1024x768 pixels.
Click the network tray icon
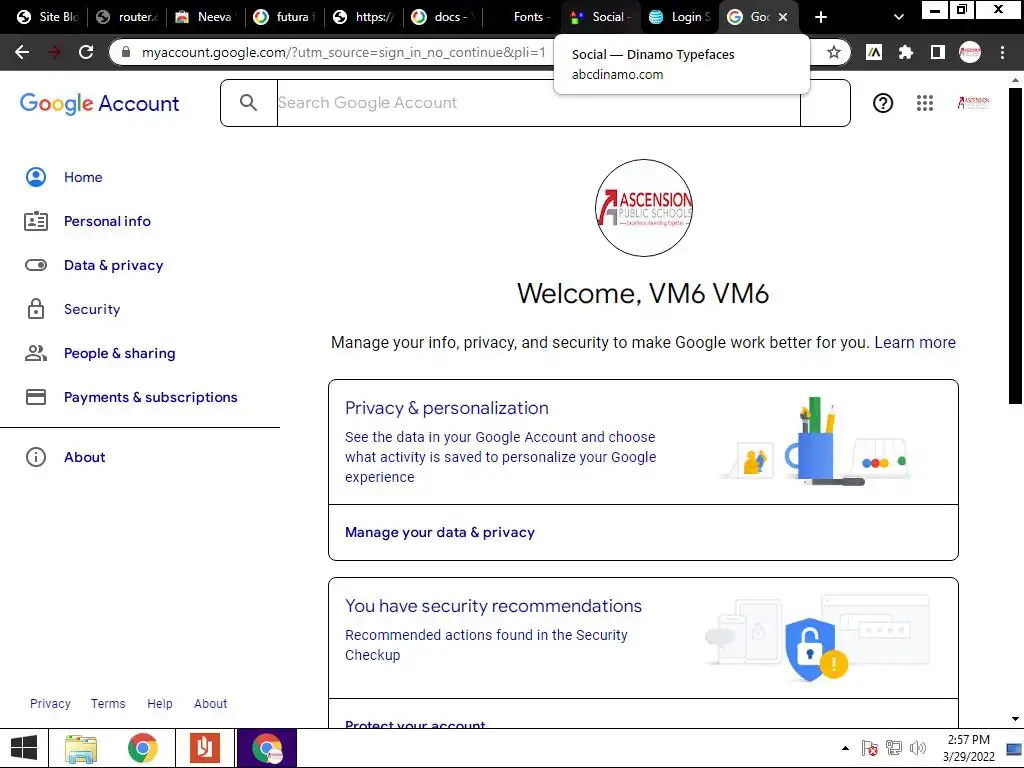(x=893, y=748)
